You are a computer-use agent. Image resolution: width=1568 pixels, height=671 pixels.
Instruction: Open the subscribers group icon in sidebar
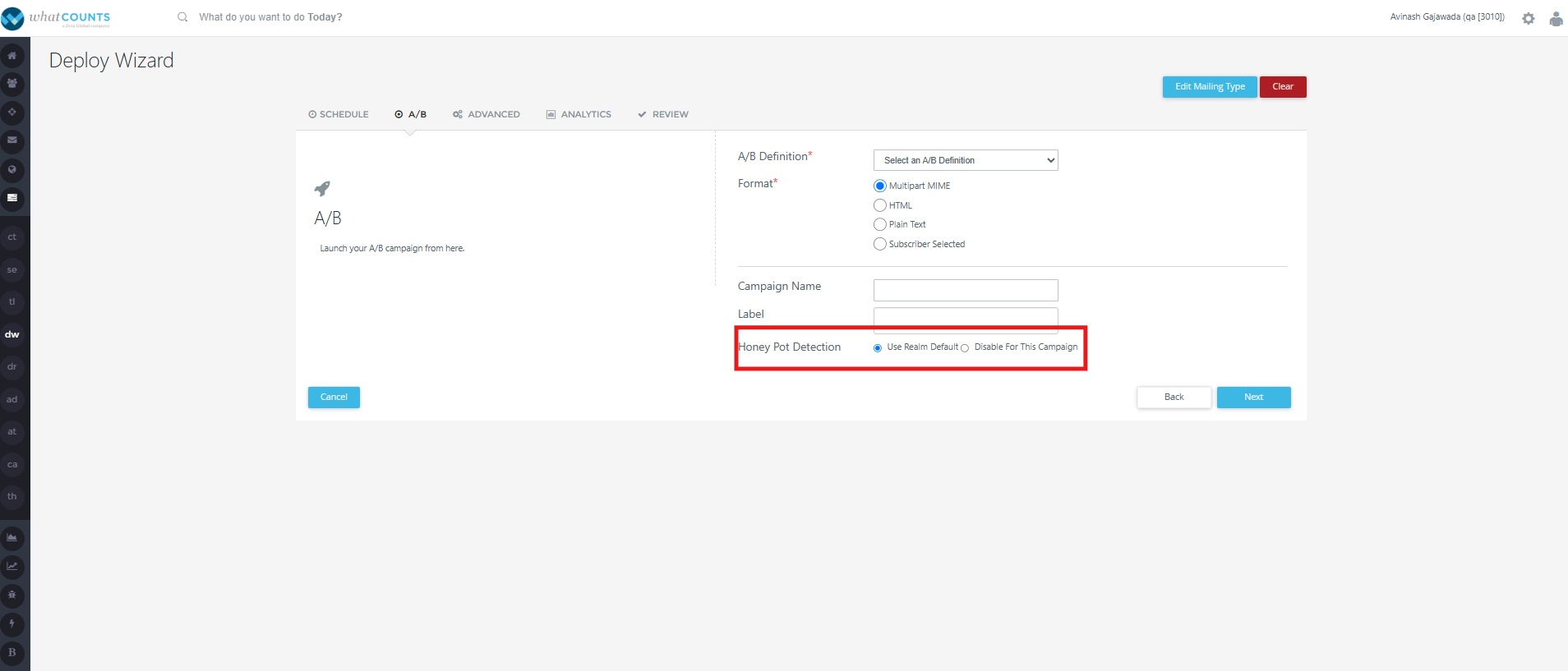pos(12,84)
